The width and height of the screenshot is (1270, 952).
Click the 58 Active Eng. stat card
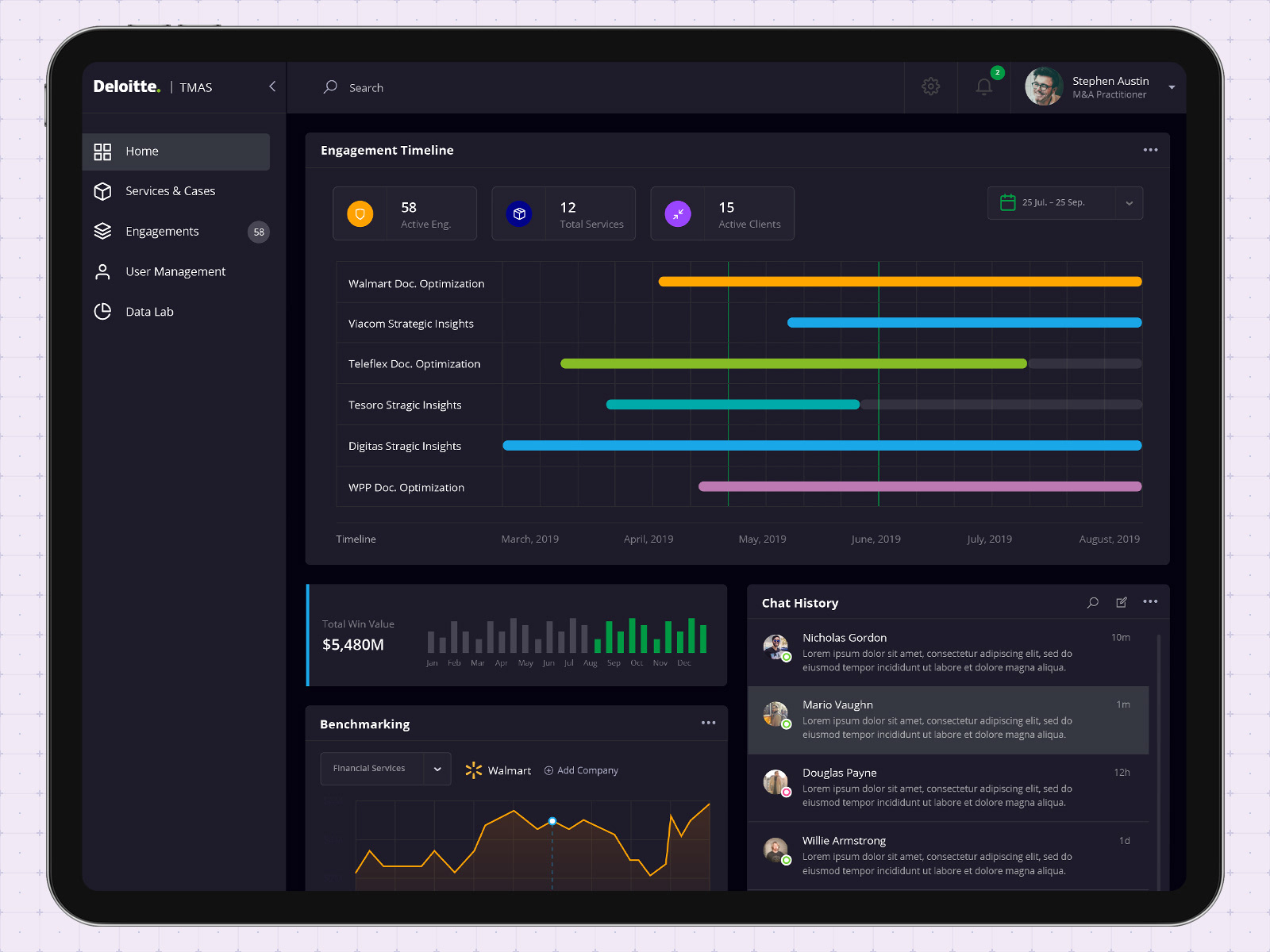click(x=405, y=213)
